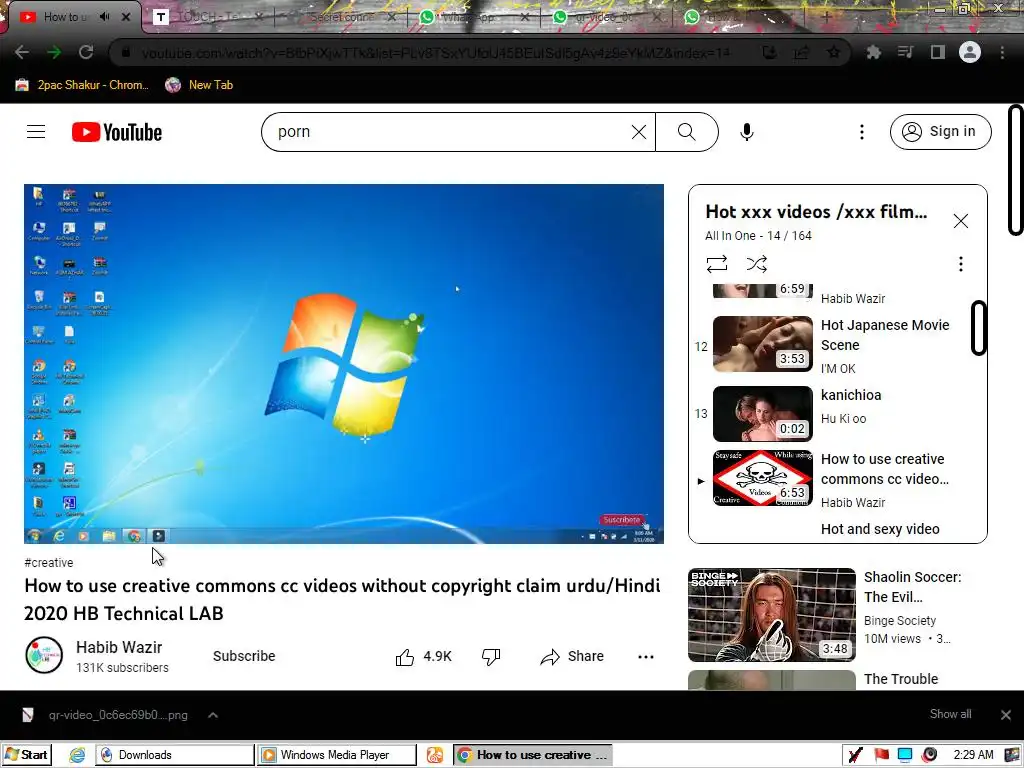Switch to the 'Secret conve' tab
The image size is (1024, 768).
pos(341,17)
